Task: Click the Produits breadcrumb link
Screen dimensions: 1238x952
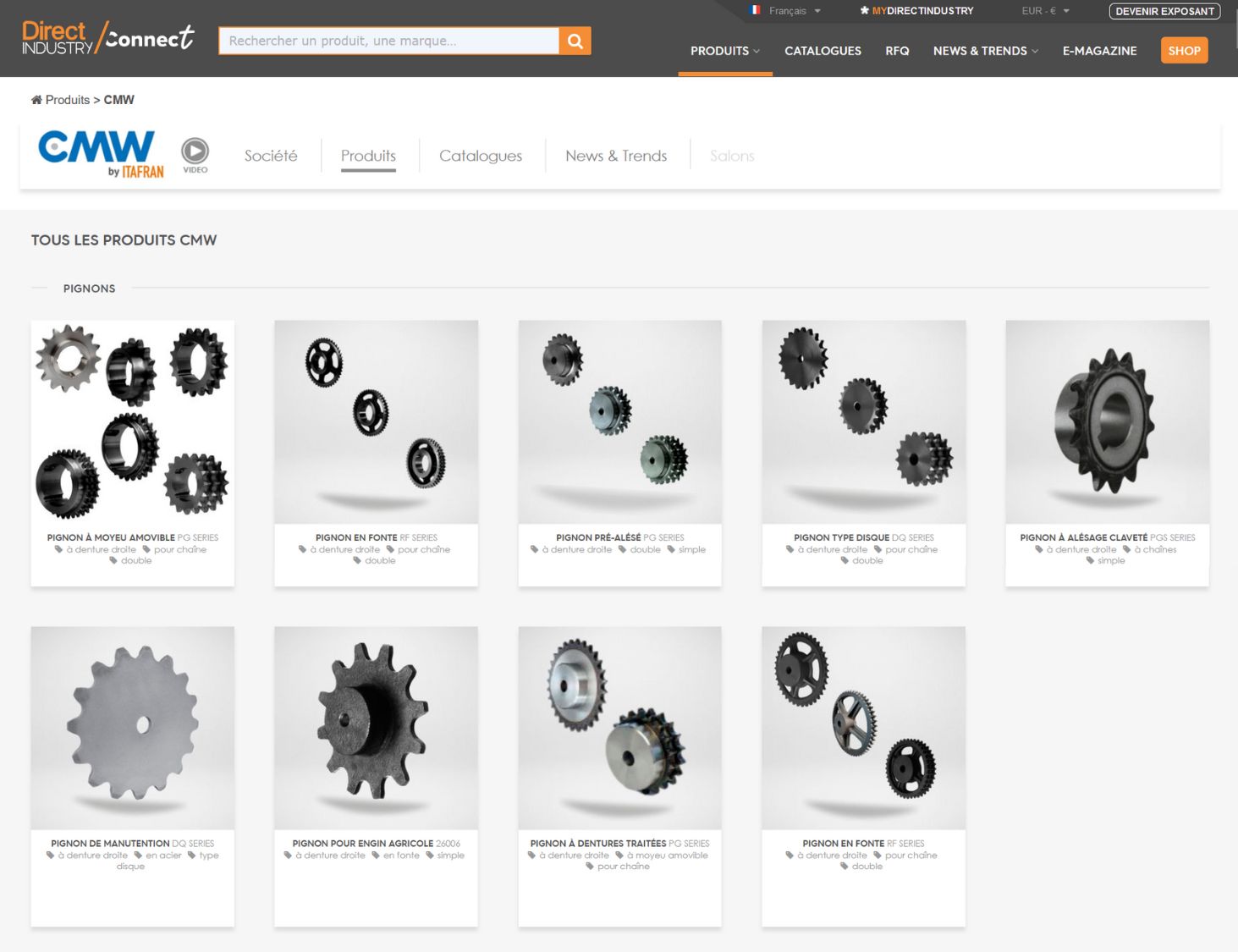Action: pos(68,100)
